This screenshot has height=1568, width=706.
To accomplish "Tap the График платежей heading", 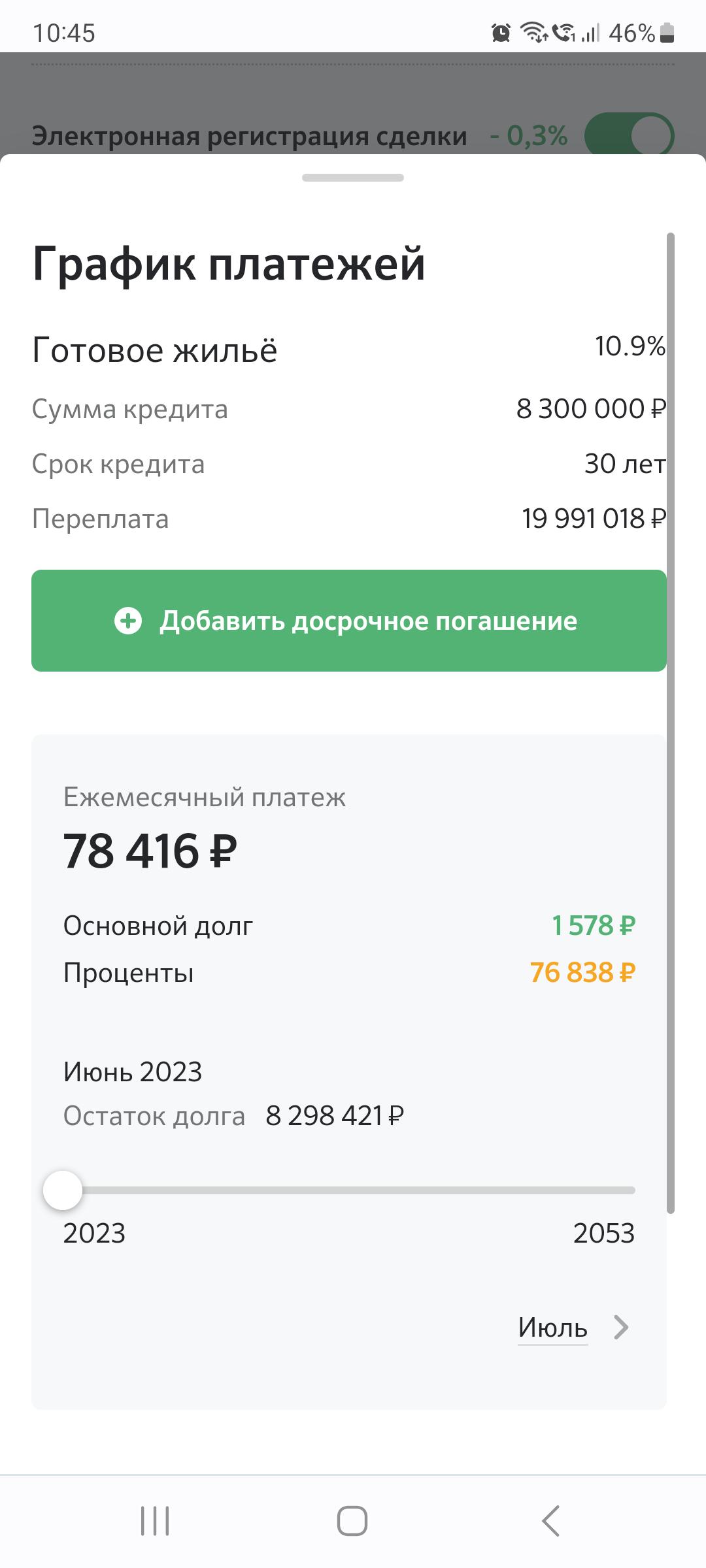I will [229, 264].
